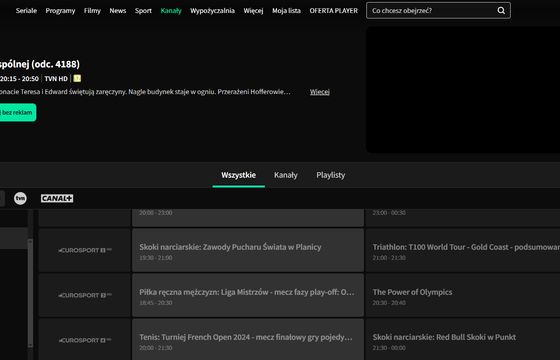Open the Więcej navigation menu
This screenshot has height=360, width=560.
254,11
